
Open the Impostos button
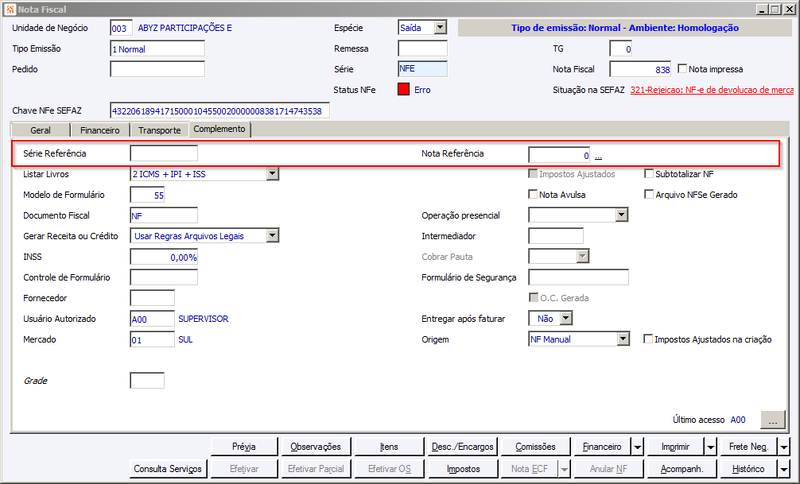[x=462, y=469]
